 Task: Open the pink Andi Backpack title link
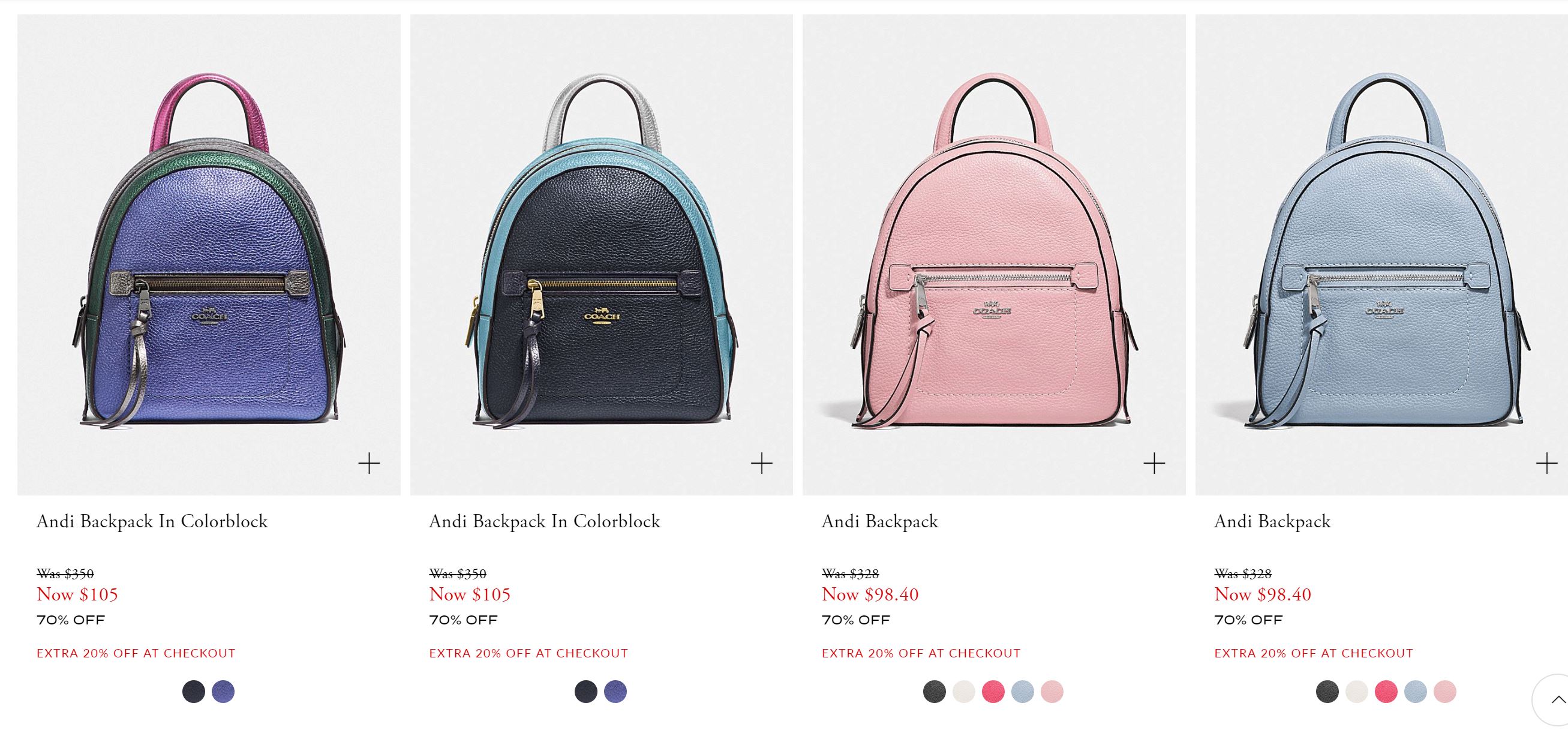click(880, 522)
